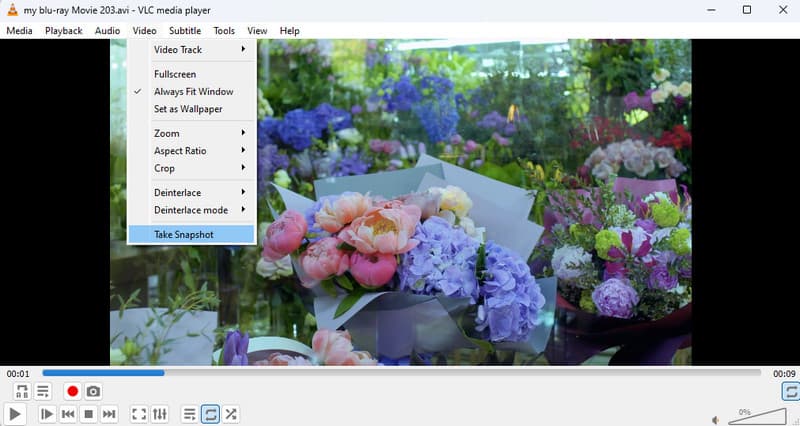The height and width of the screenshot is (426, 800).
Task: Choose Set as Wallpaper
Action: coord(191,109)
